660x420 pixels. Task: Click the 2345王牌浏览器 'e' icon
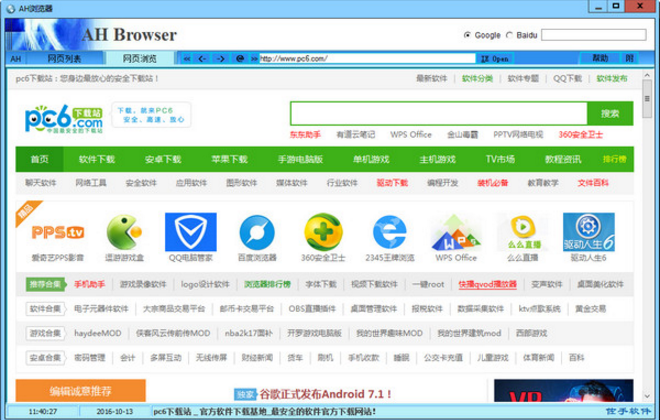tap(389, 232)
